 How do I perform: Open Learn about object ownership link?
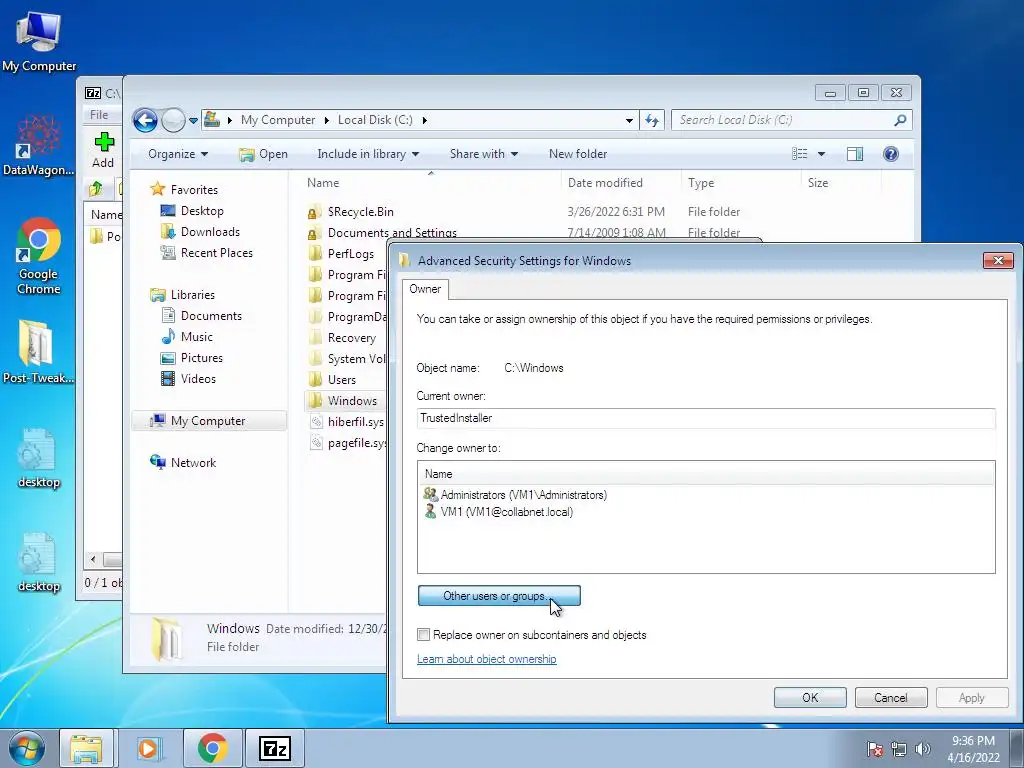[487, 659]
